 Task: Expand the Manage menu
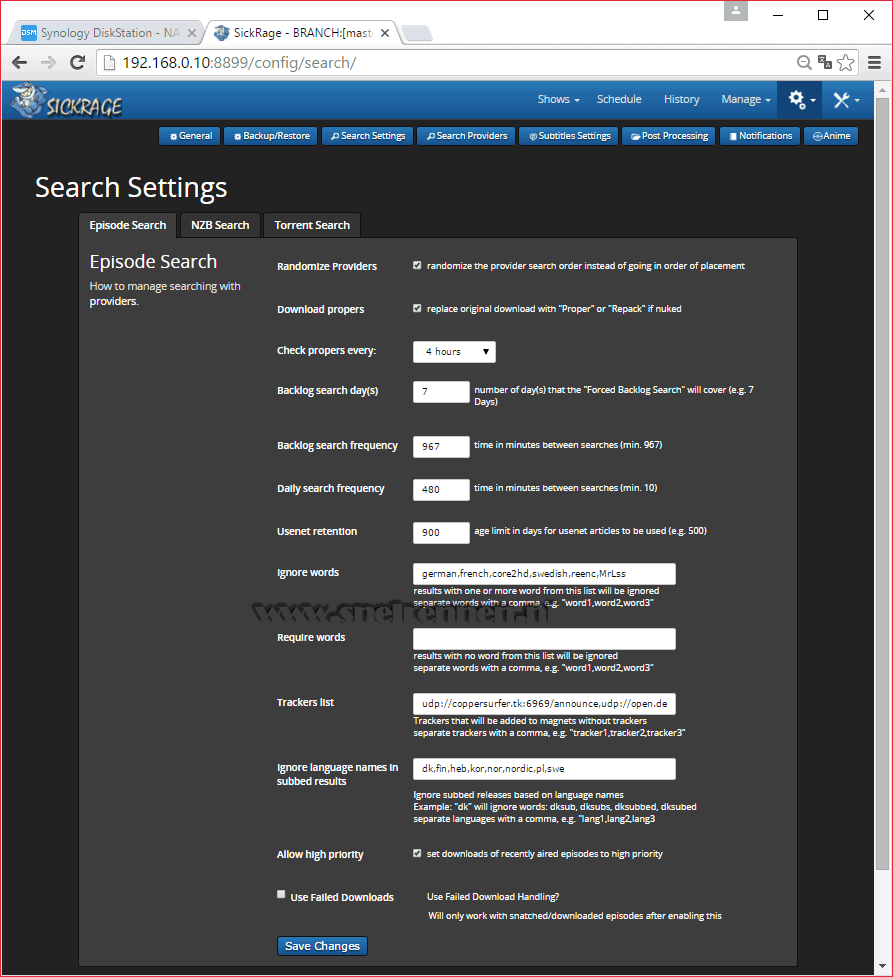tap(745, 100)
